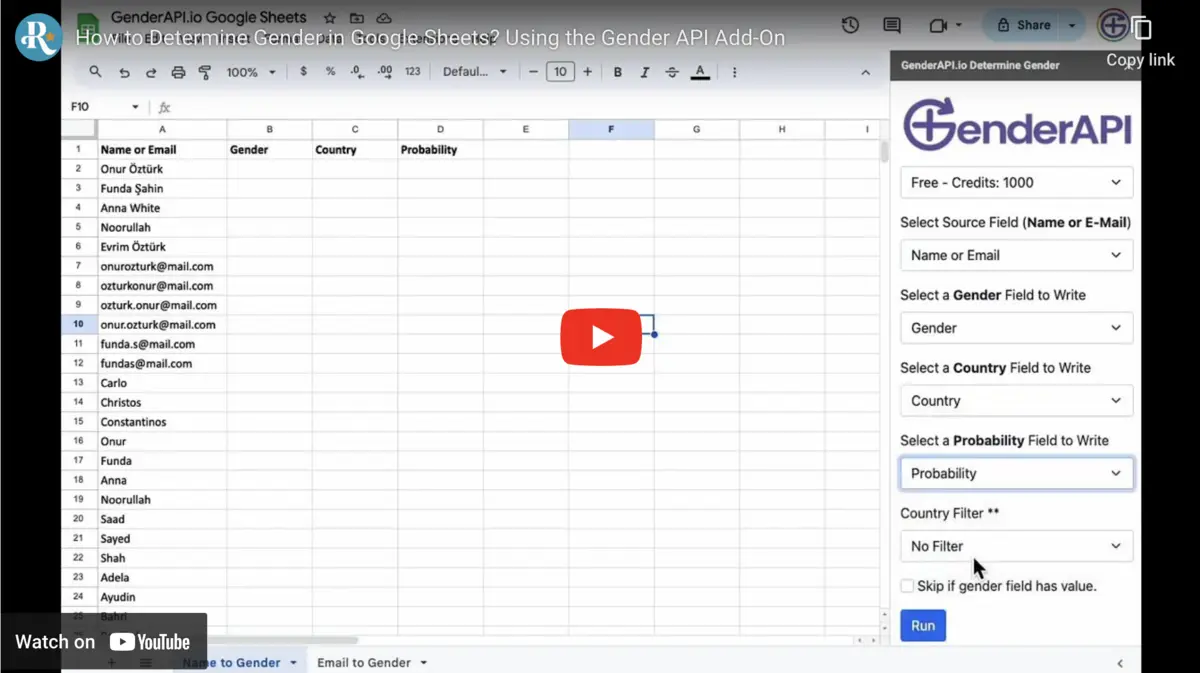This screenshot has height=673, width=1200.
Task: Select the column F header
Action: point(611,129)
